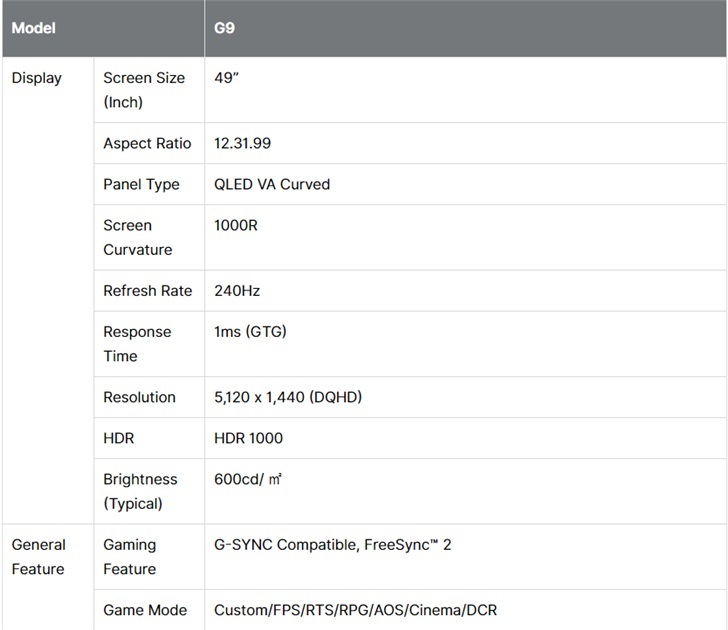Select the 12.31.99 aspect ratio value
Screen dimensions: 728x630
click(x=242, y=143)
